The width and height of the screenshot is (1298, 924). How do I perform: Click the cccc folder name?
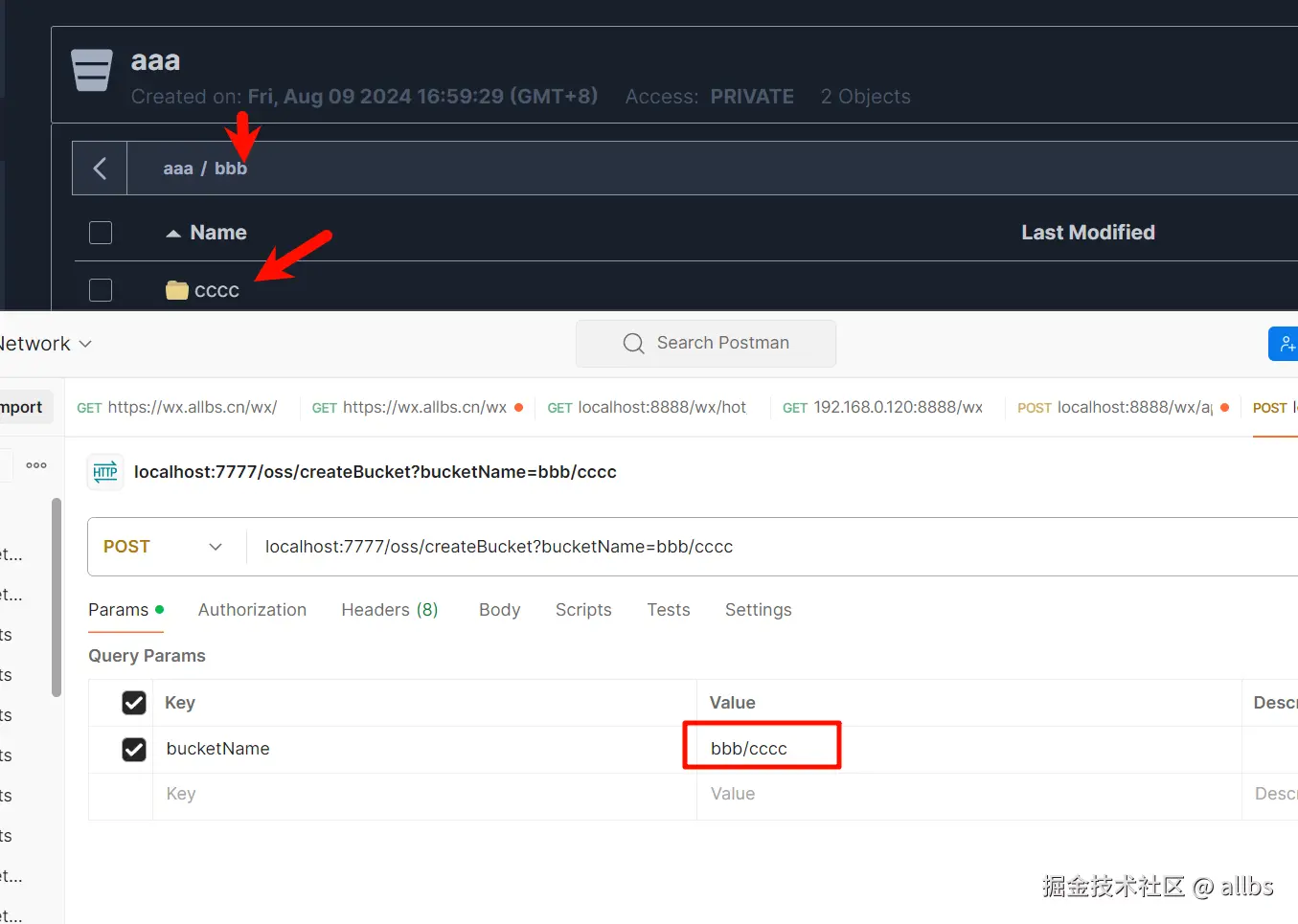point(216,291)
